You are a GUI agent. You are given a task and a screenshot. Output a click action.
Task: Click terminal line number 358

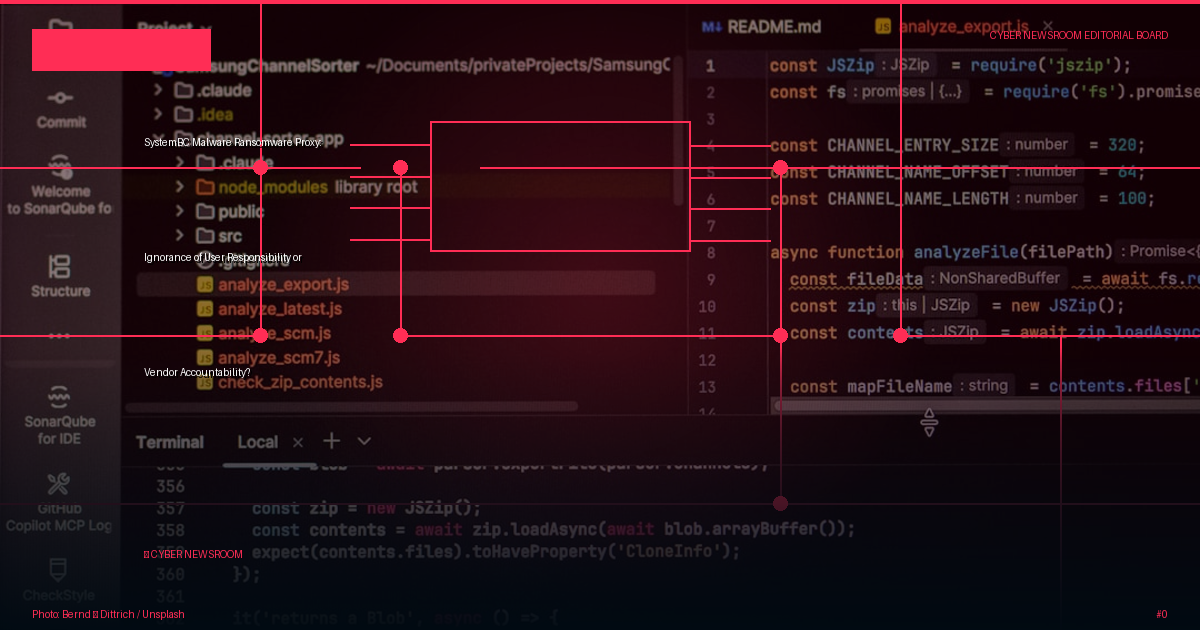point(170,530)
